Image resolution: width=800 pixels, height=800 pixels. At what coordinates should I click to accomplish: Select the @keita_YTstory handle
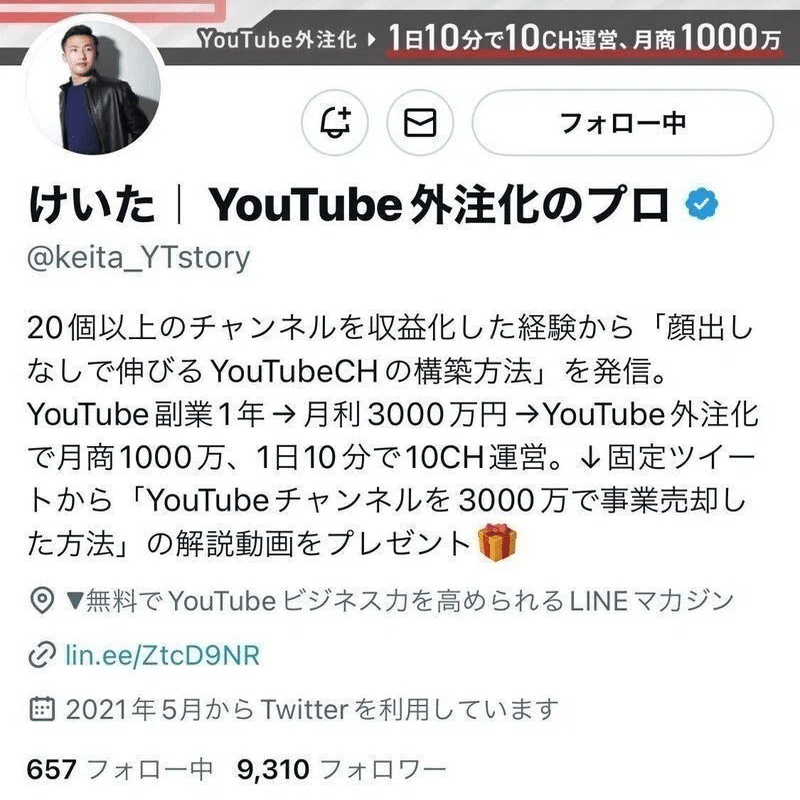tap(138, 258)
